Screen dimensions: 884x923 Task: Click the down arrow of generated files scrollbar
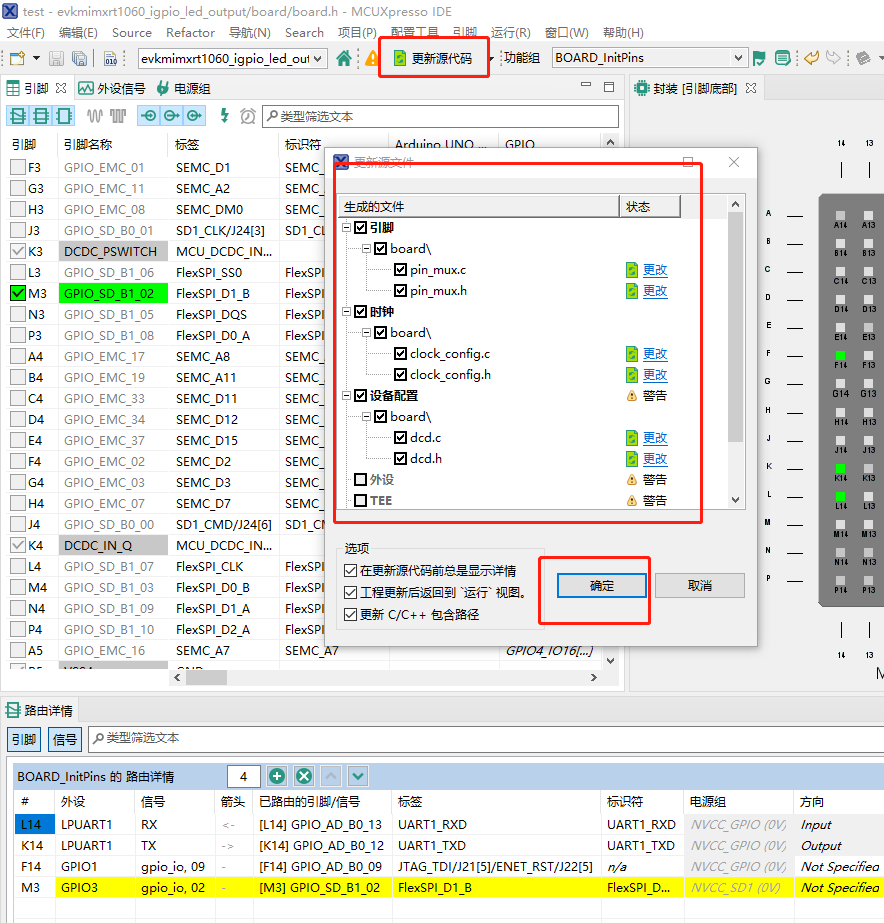pos(735,500)
